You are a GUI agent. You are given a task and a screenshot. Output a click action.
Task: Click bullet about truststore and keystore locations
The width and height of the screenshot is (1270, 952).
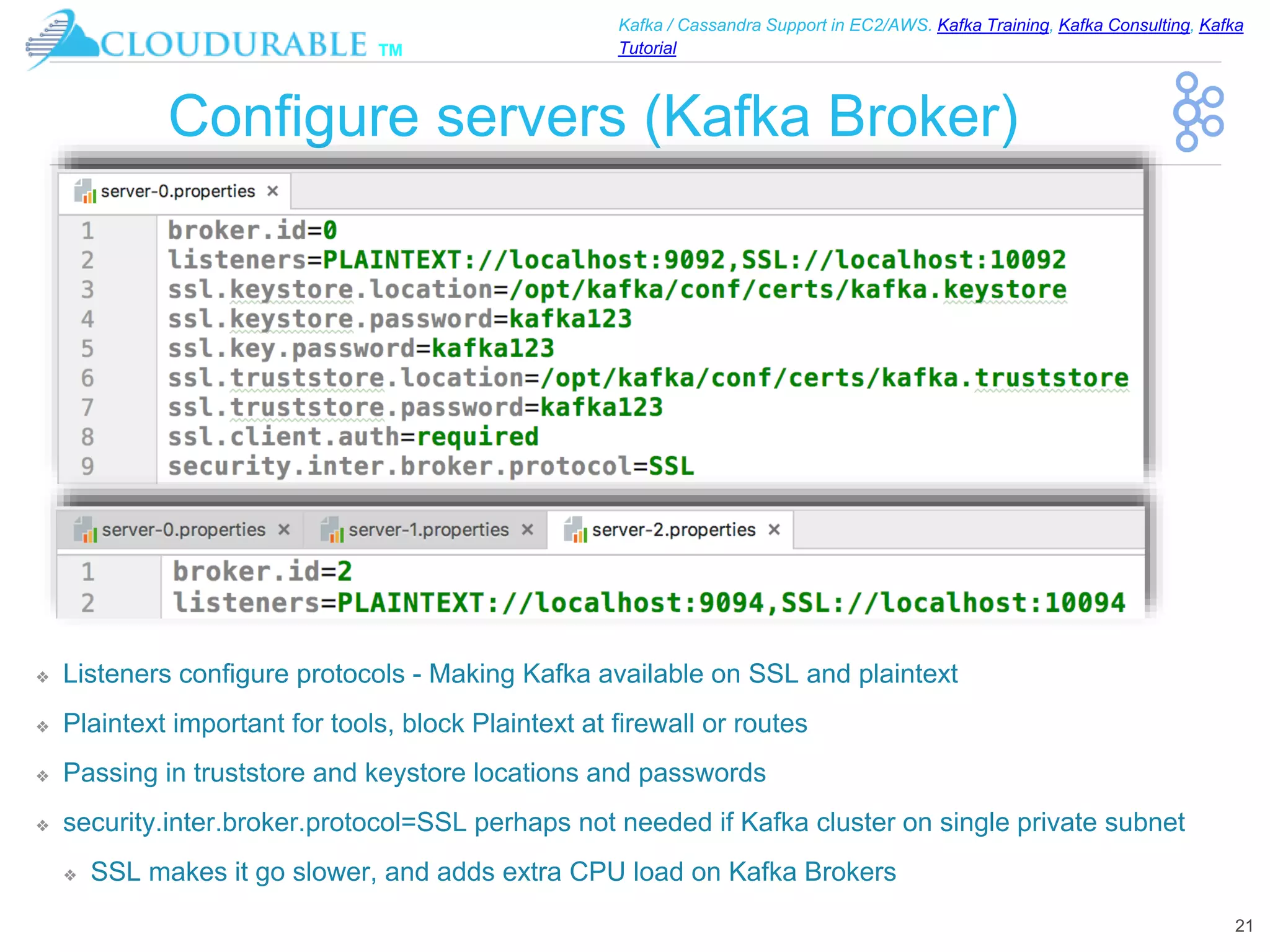(414, 773)
